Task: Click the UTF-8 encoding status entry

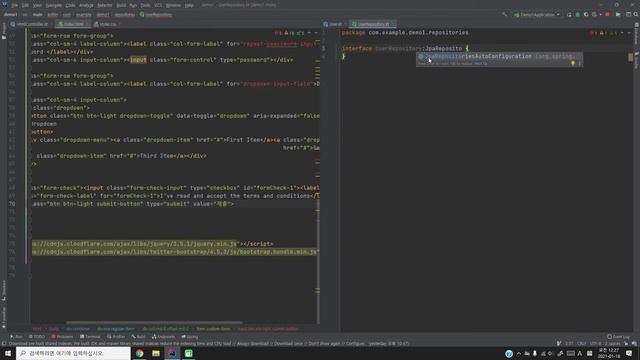Action: [x=596, y=344]
